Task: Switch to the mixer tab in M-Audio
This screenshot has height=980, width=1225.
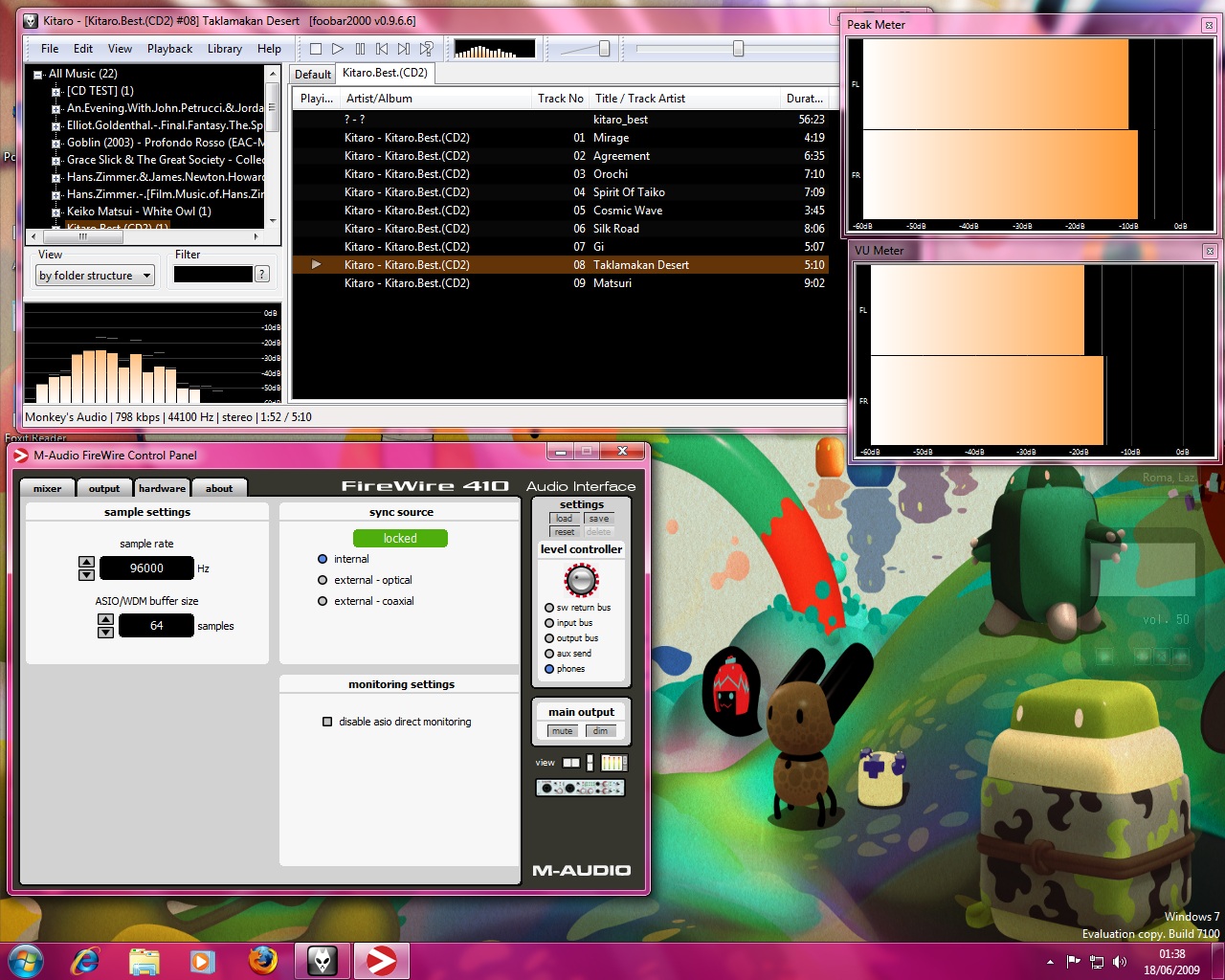Action: (x=48, y=488)
